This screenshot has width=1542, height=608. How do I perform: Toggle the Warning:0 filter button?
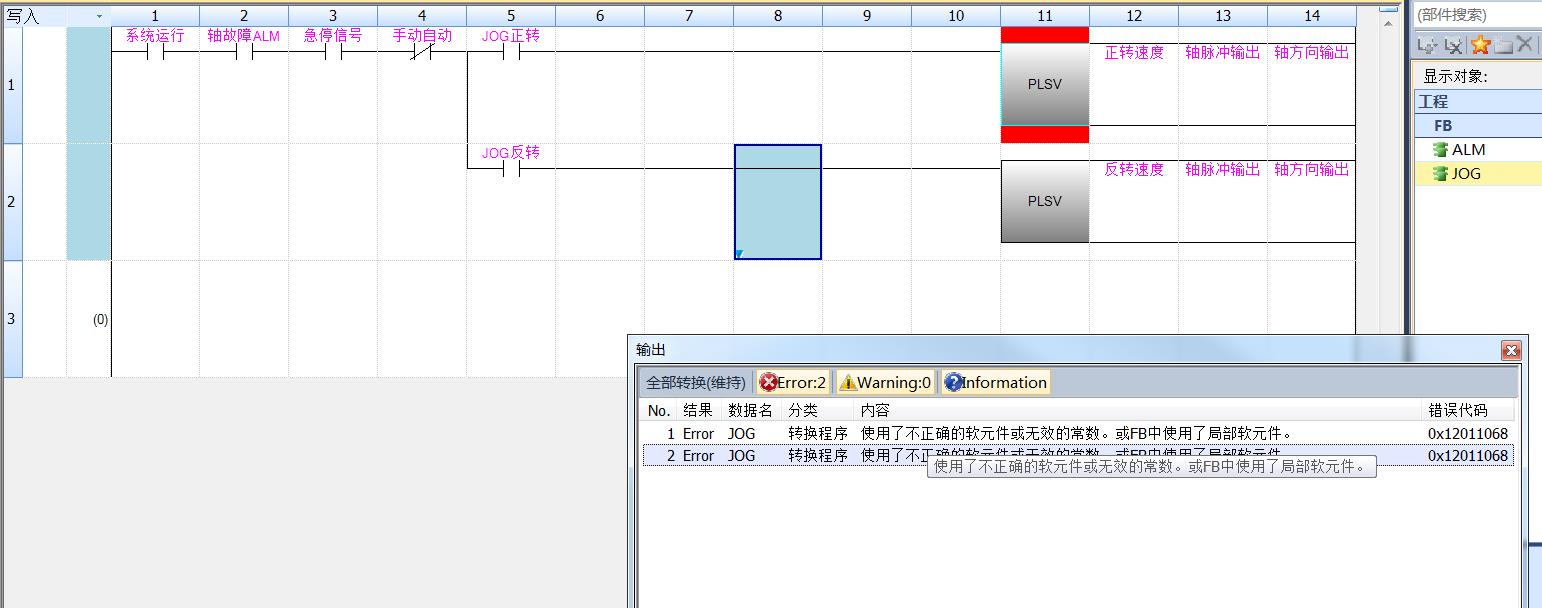885,382
